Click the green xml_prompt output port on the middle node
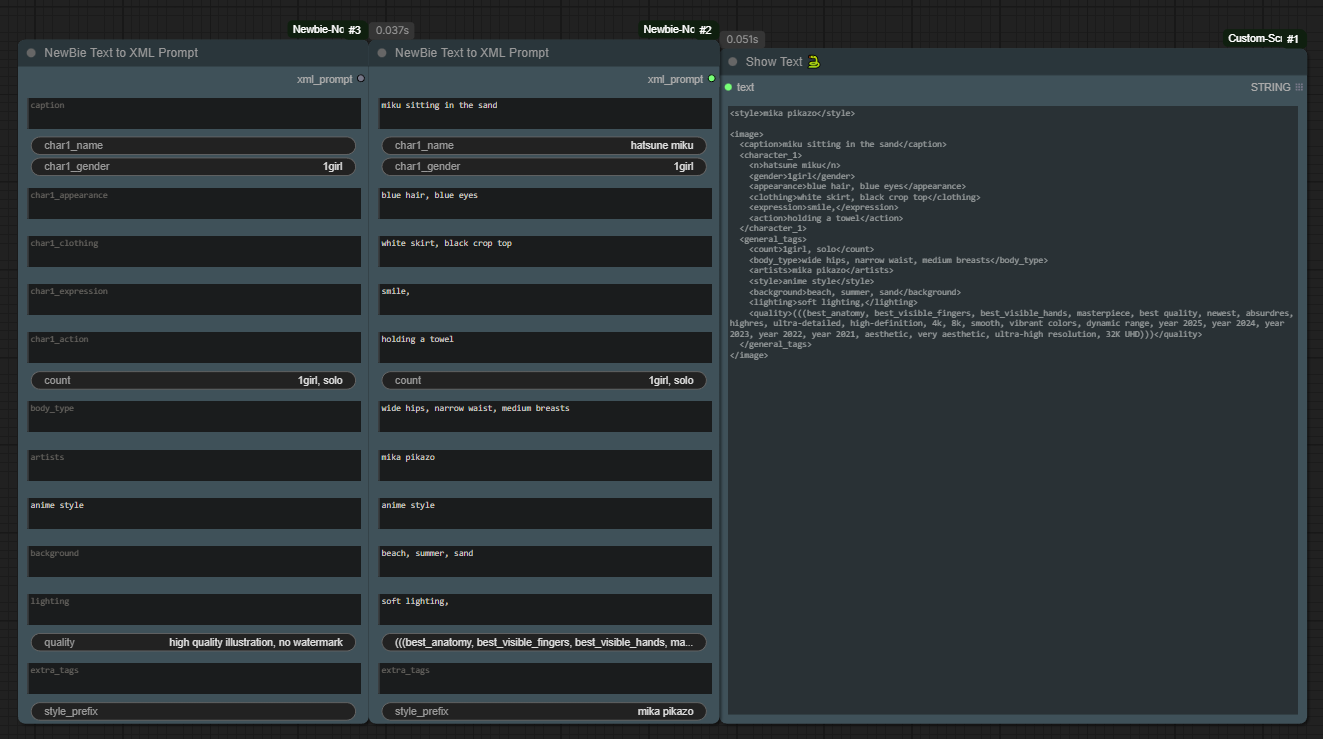 [x=711, y=78]
